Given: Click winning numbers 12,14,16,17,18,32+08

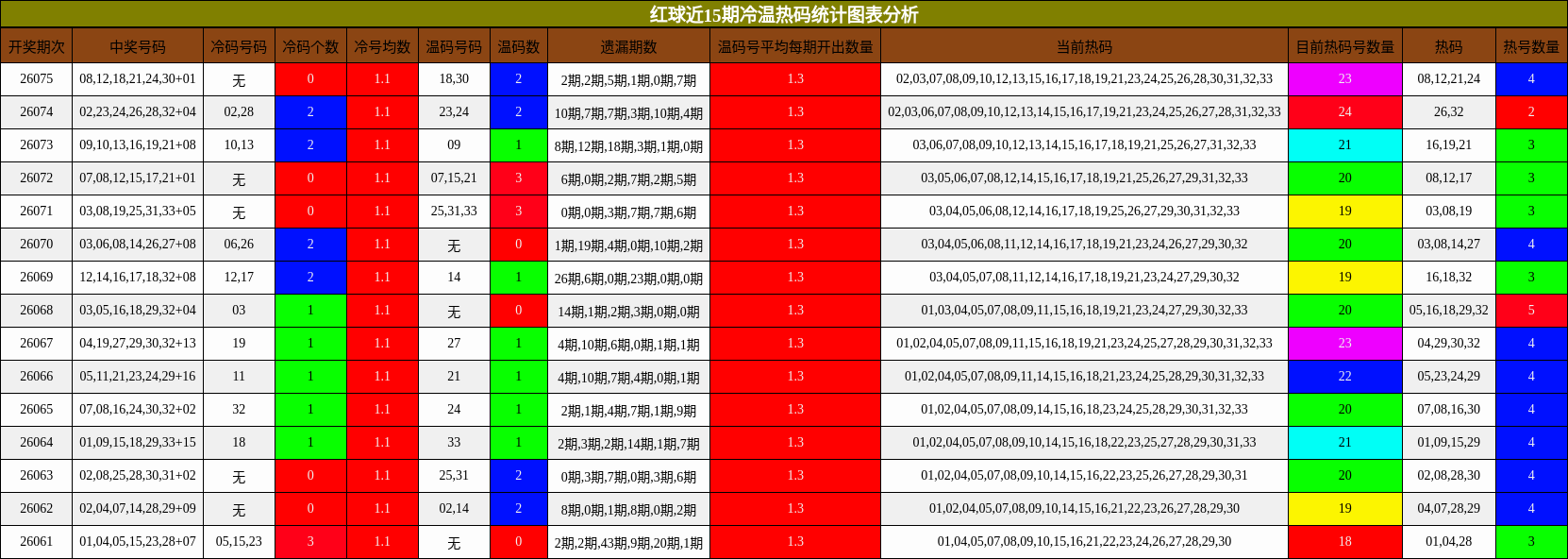Looking at the screenshot, I should click(x=138, y=278).
